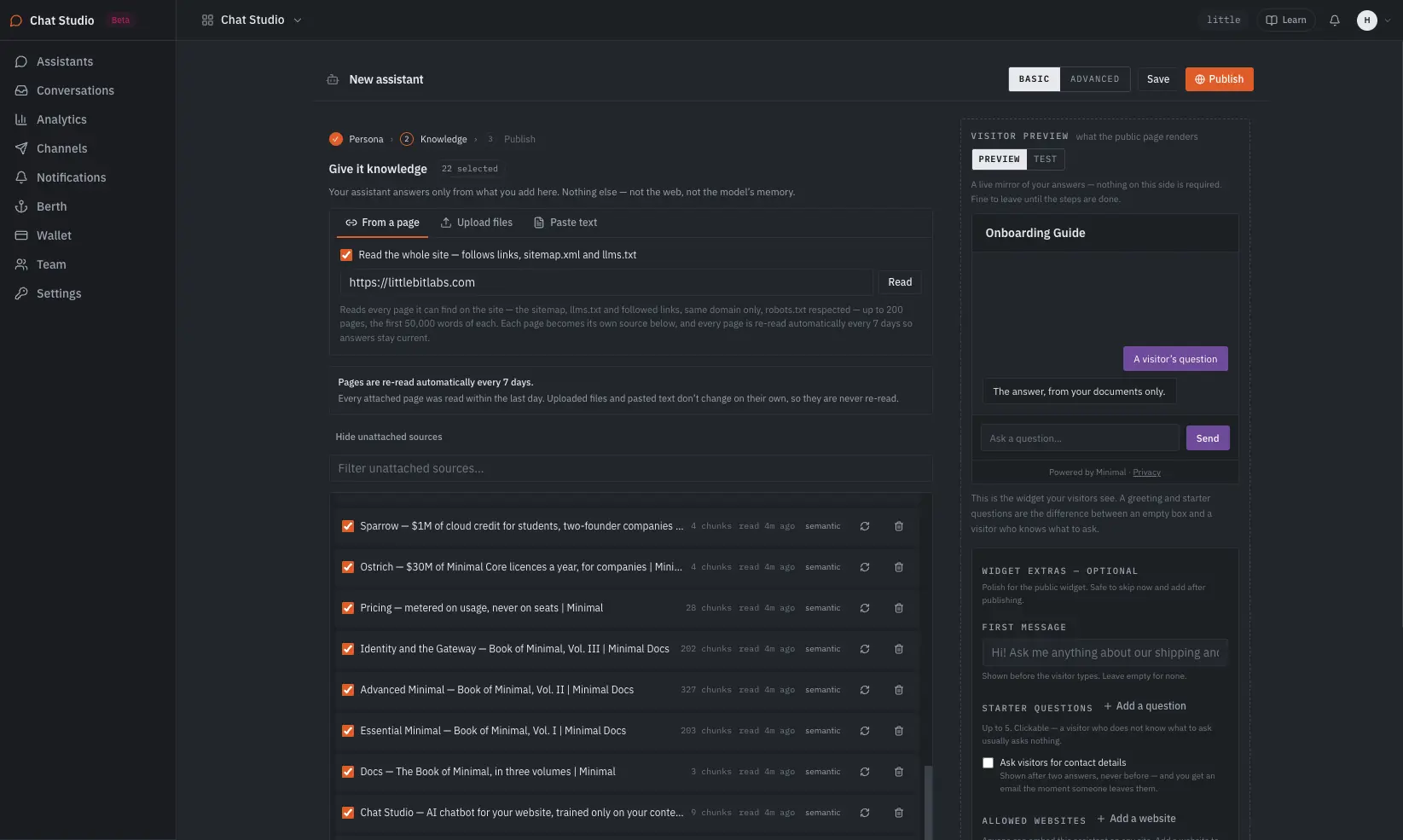The width and height of the screenshot is (1403, 840).
Task: Open the account menu chevron beside avatar
Action: tap(1388, 20)
